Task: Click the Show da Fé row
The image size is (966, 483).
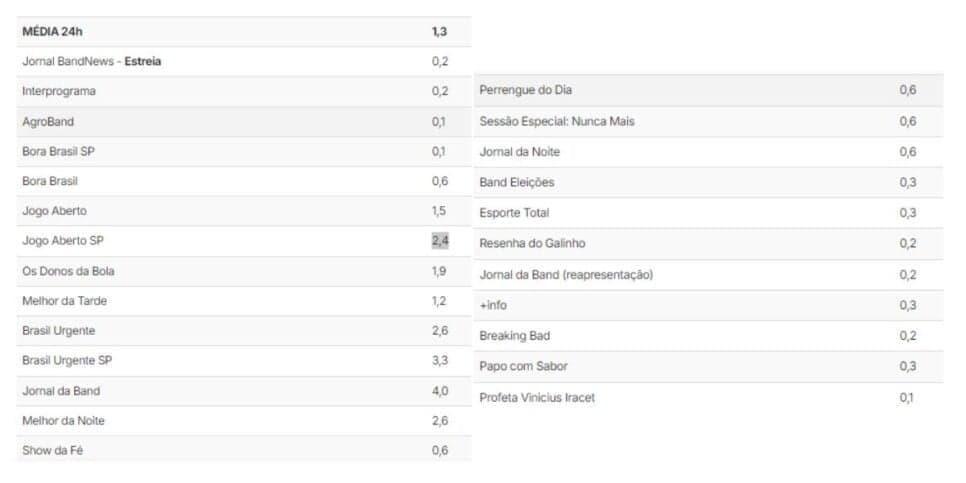Action: point(244,450)
